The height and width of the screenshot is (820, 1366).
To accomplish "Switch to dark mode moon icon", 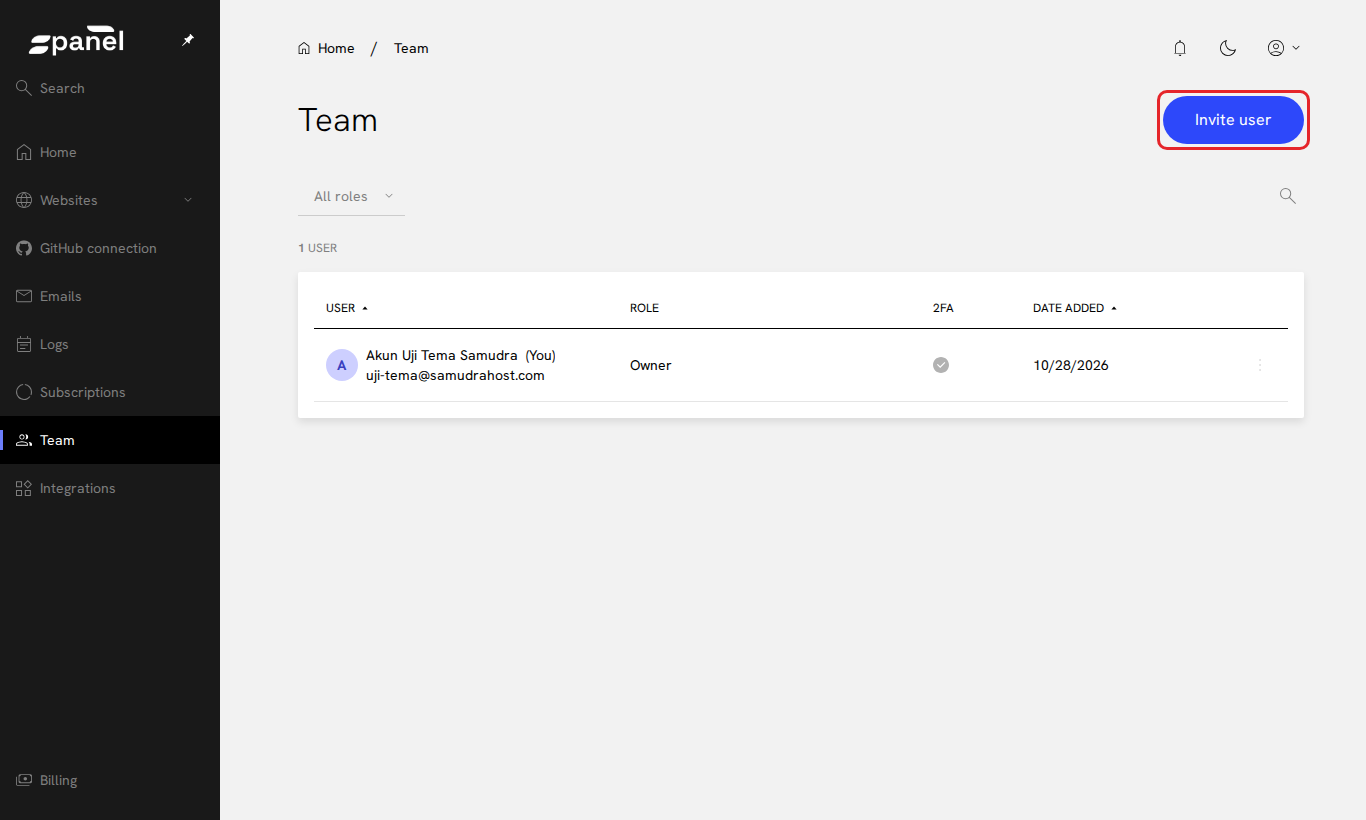I will point(1228,48).
